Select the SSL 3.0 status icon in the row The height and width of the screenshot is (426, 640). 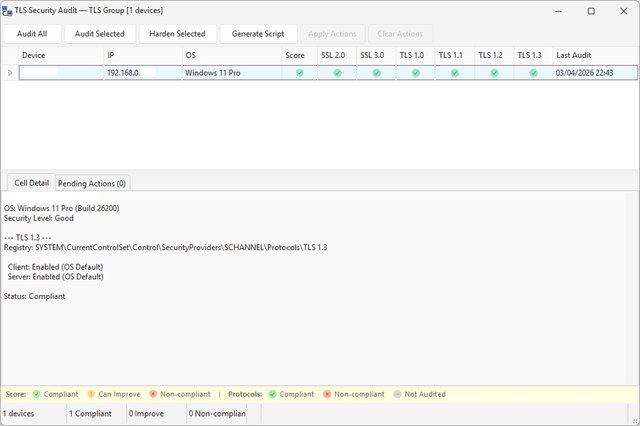[x=376, y=73]
